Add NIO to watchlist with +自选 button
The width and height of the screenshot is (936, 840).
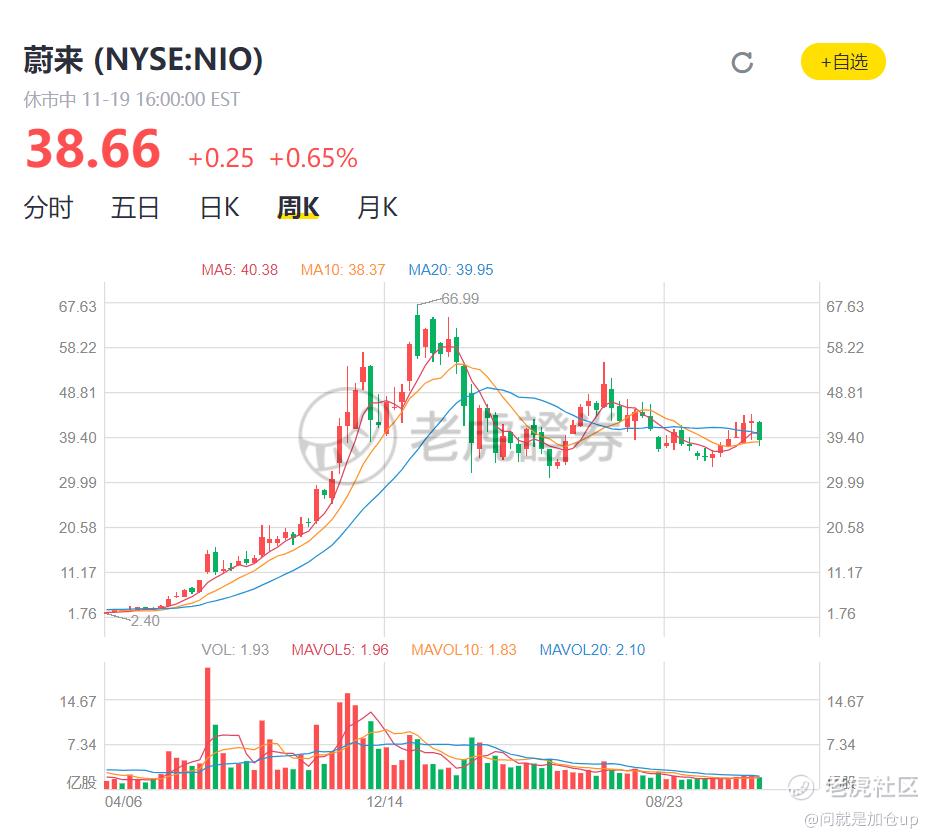[x=843, y=61]
